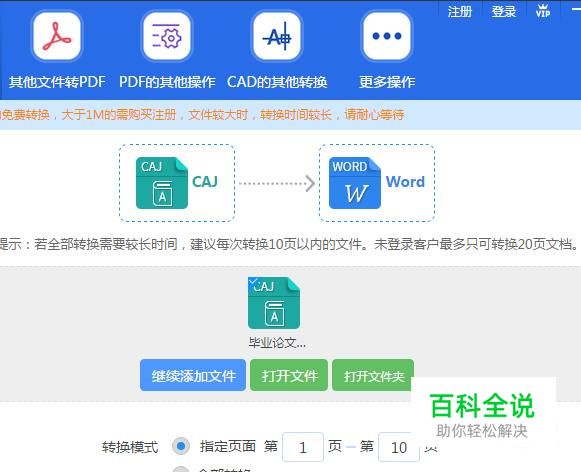The height and width of the screenshot is (472, 581).
Task: Click the start page field showing 1
Action: [303, 447]
